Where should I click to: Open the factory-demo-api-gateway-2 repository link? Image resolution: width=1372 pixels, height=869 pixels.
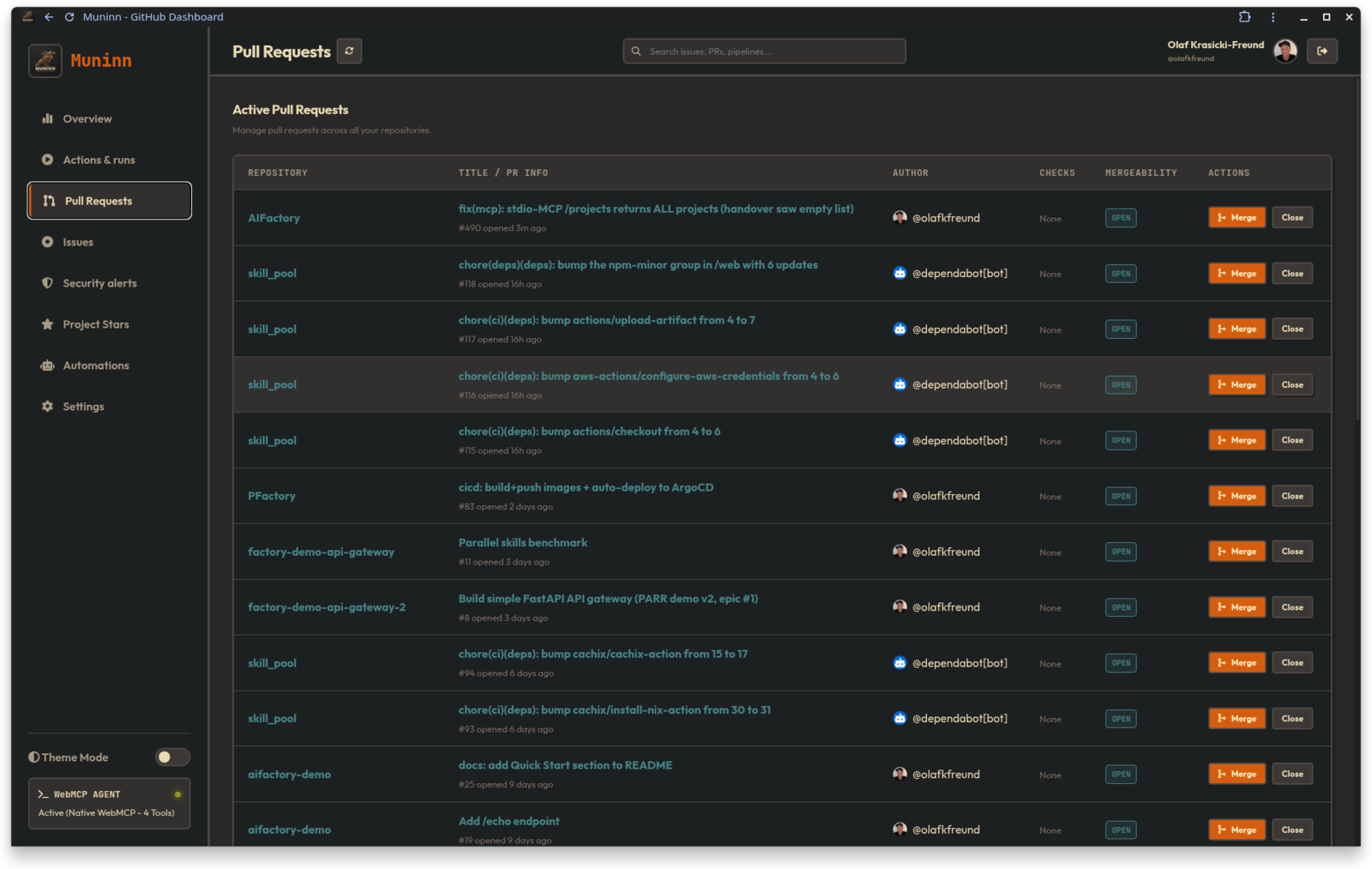(x=327, y=607)
